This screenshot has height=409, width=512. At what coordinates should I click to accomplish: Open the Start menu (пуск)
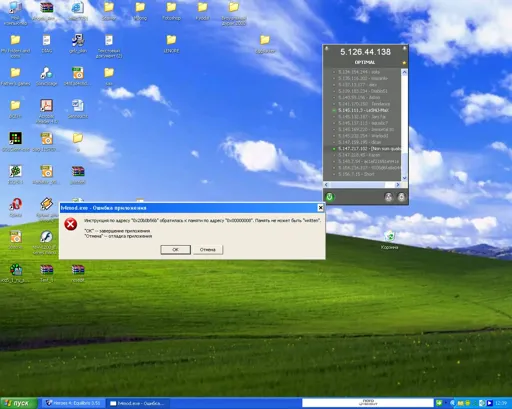pyautogui.click(x=19, y=403)
